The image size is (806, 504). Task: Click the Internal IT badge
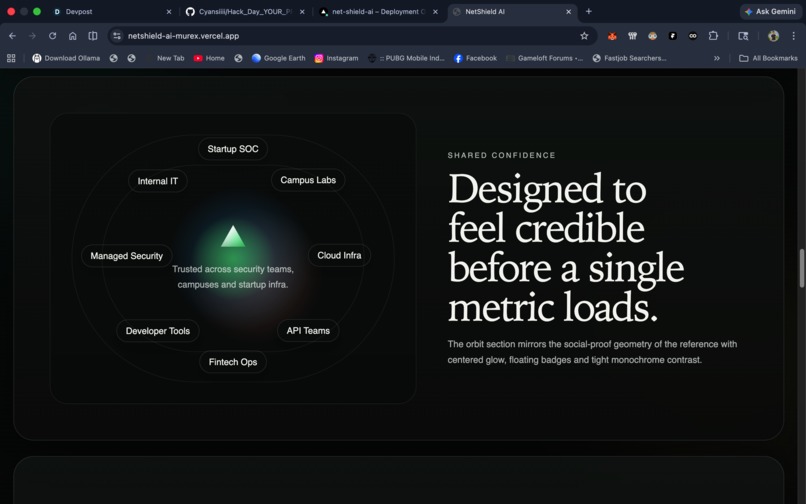157,181
